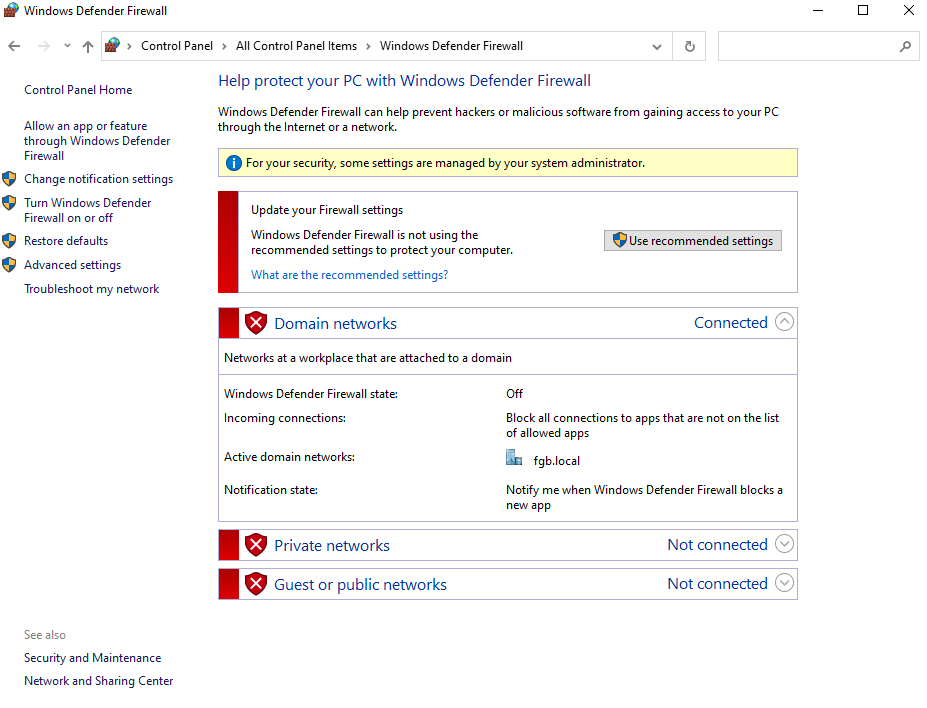The height and width of the screenshot is (708, 927).
Task: Click Use recommended settings button
Action: [692, 241]
